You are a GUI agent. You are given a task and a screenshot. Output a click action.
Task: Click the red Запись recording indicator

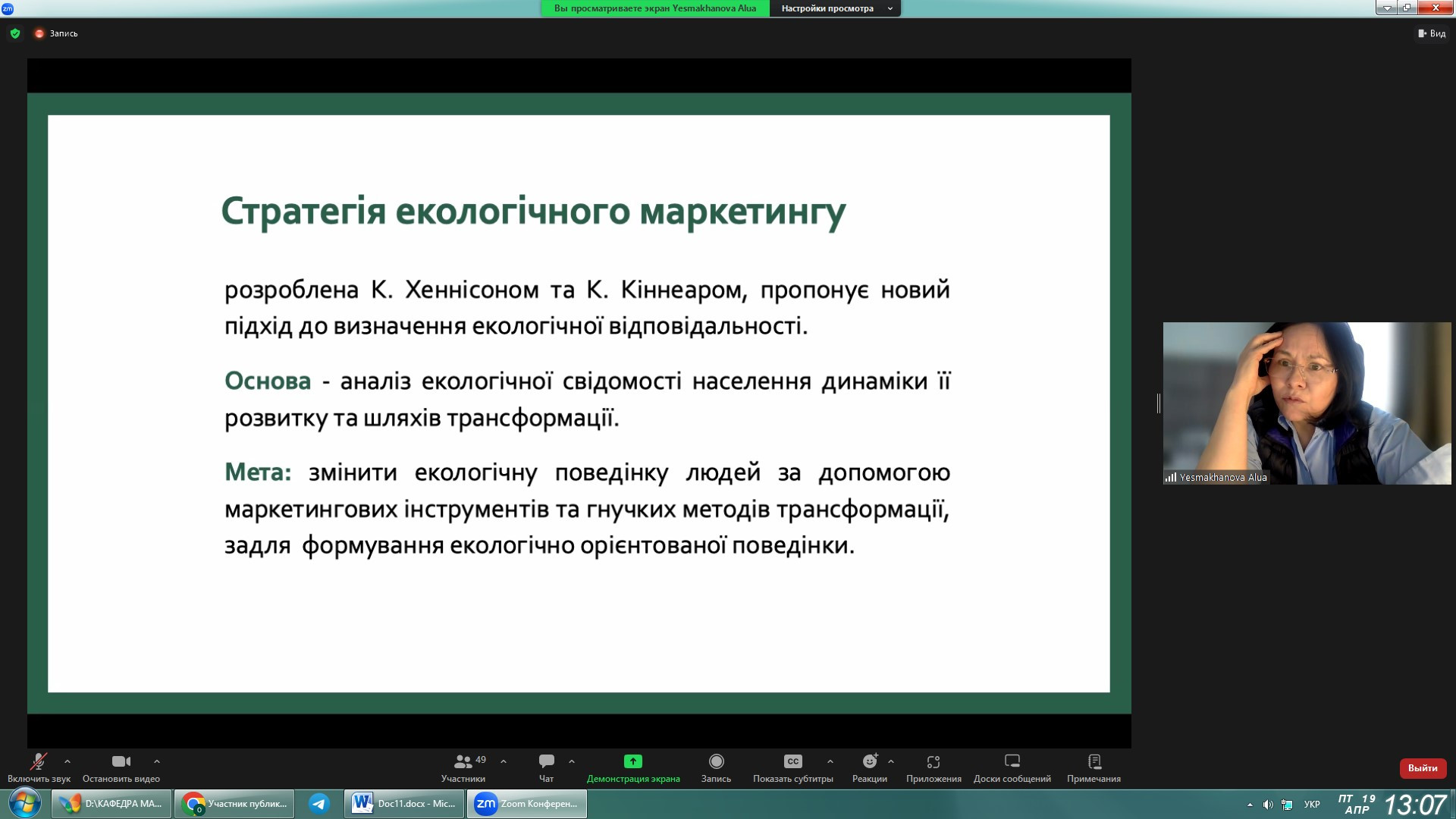(x=56, y=33)
